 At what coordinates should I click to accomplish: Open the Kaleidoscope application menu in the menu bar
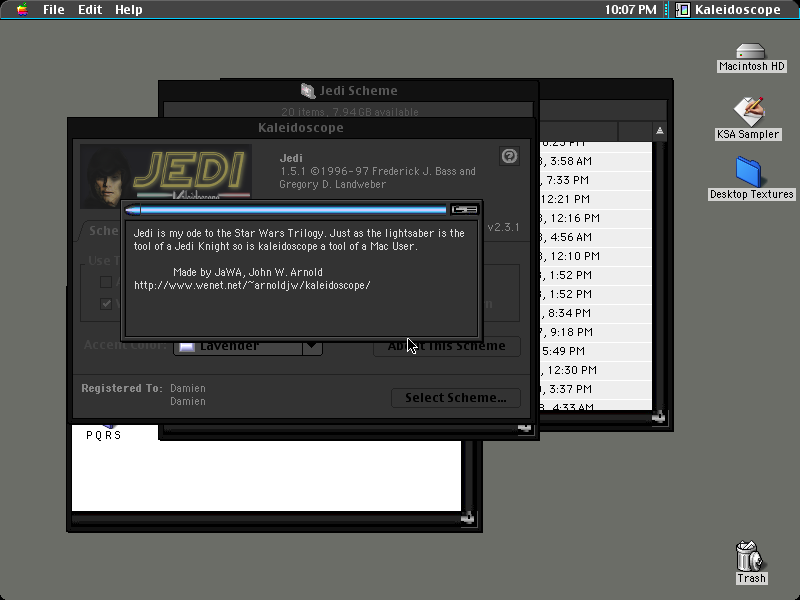click(729, 10)
